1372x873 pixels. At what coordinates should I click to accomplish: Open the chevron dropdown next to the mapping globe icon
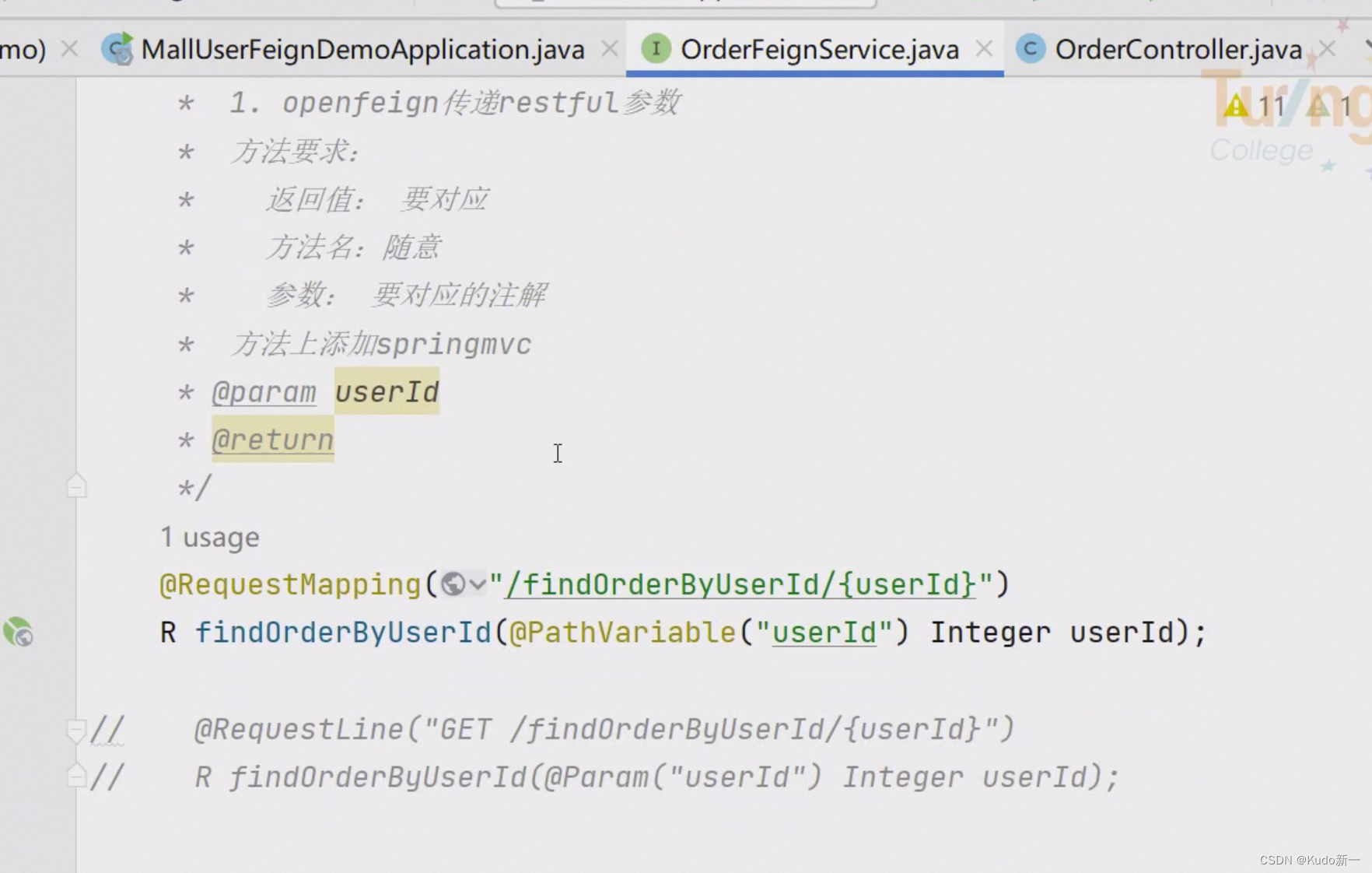(477, 584)
